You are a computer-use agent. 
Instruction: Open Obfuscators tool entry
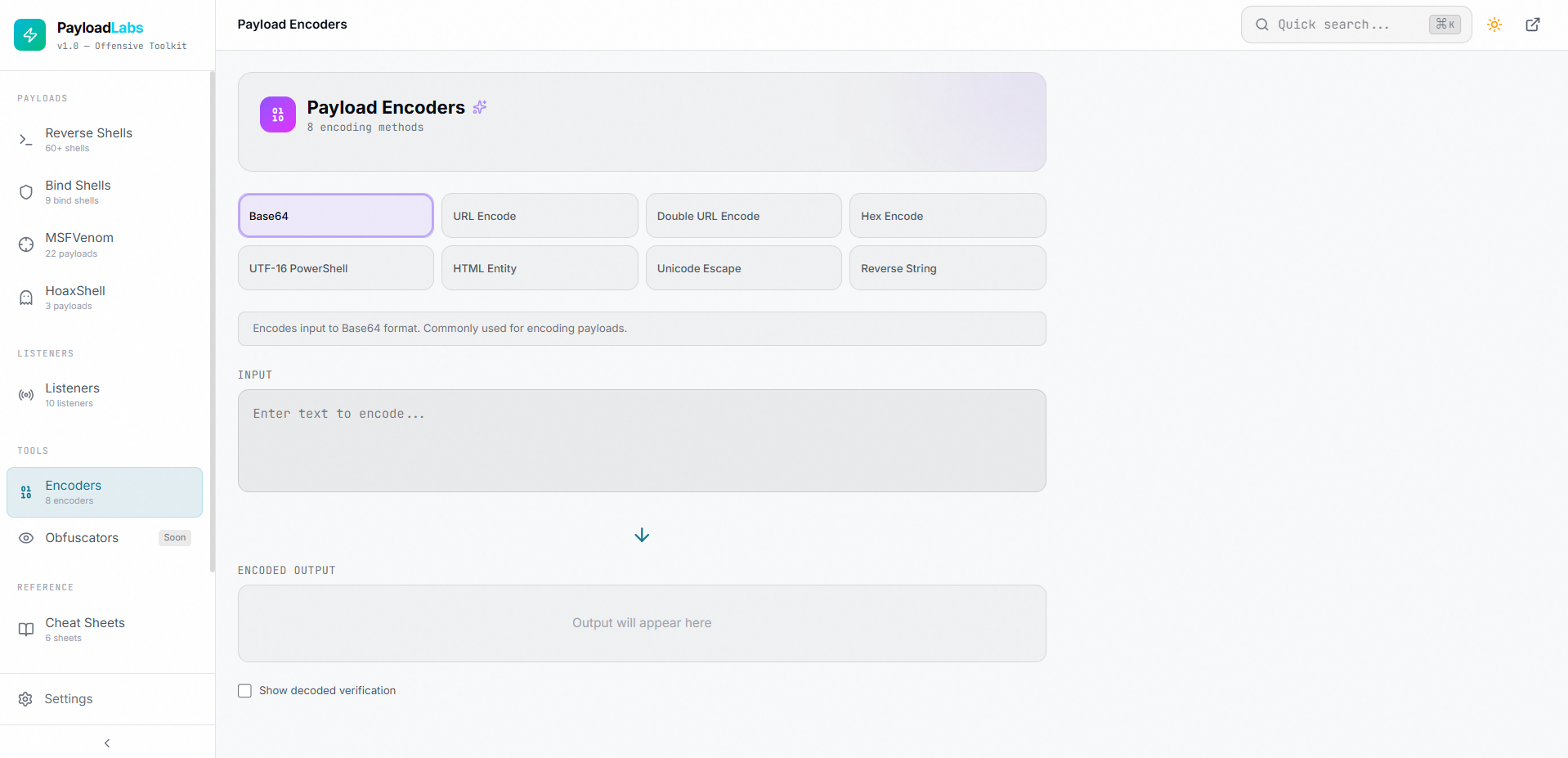click(105, 538)
